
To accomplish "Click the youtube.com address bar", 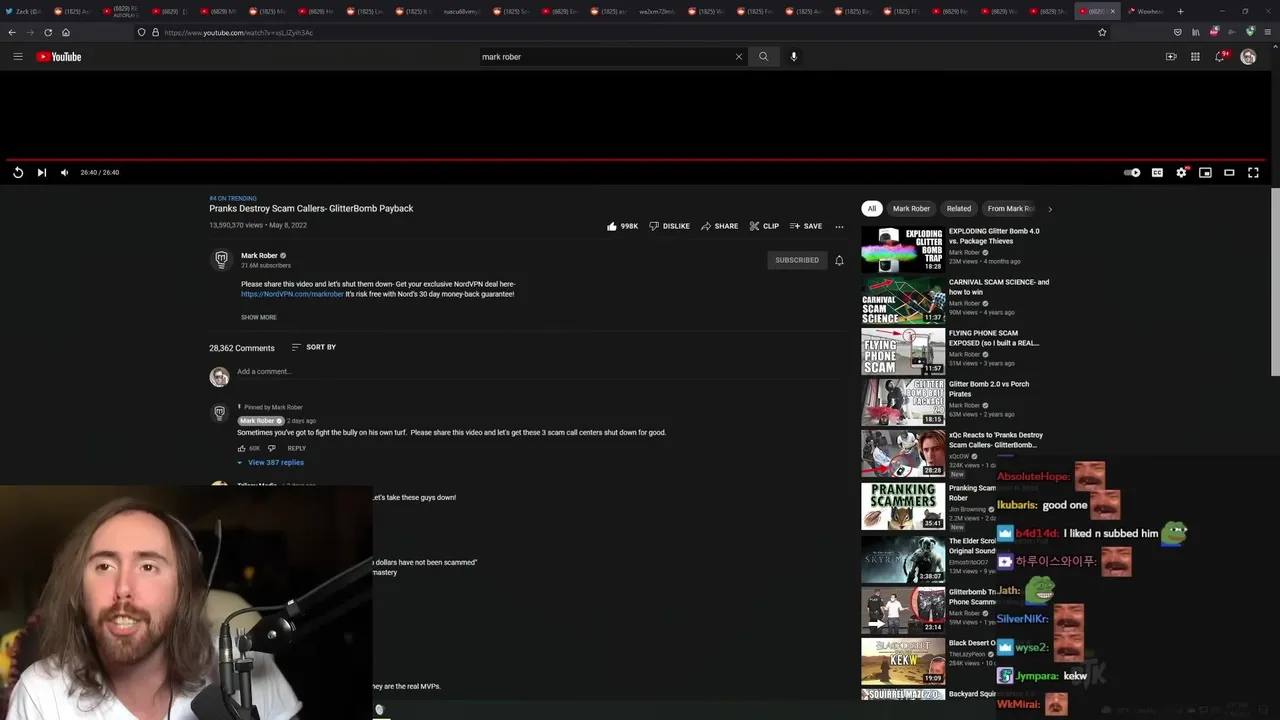I will pyautogui.click(x=620, y=32).
